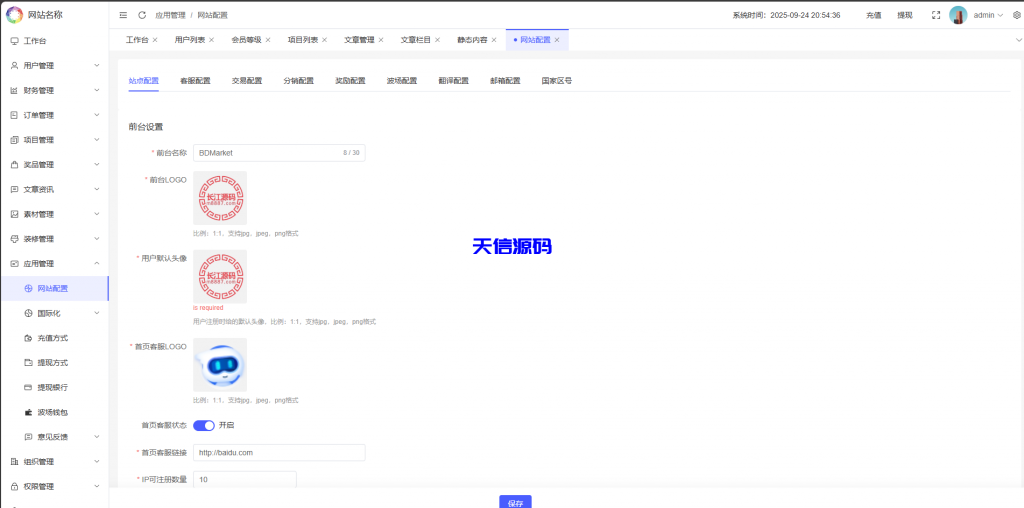Toggle fullscreen mode icon
The image size is (1024, 508).
[935, 15]
